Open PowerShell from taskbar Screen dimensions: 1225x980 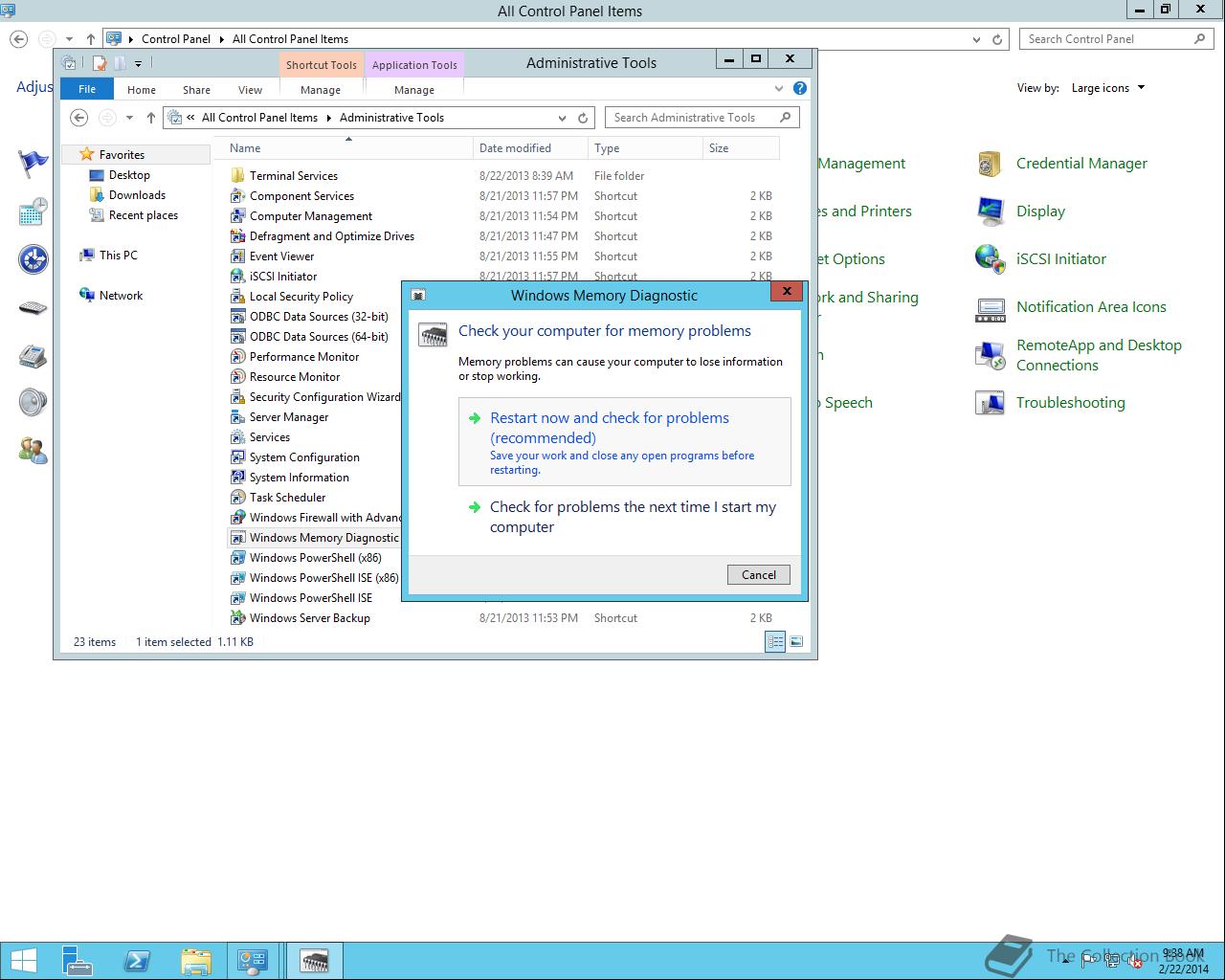(x=137, y=961)
